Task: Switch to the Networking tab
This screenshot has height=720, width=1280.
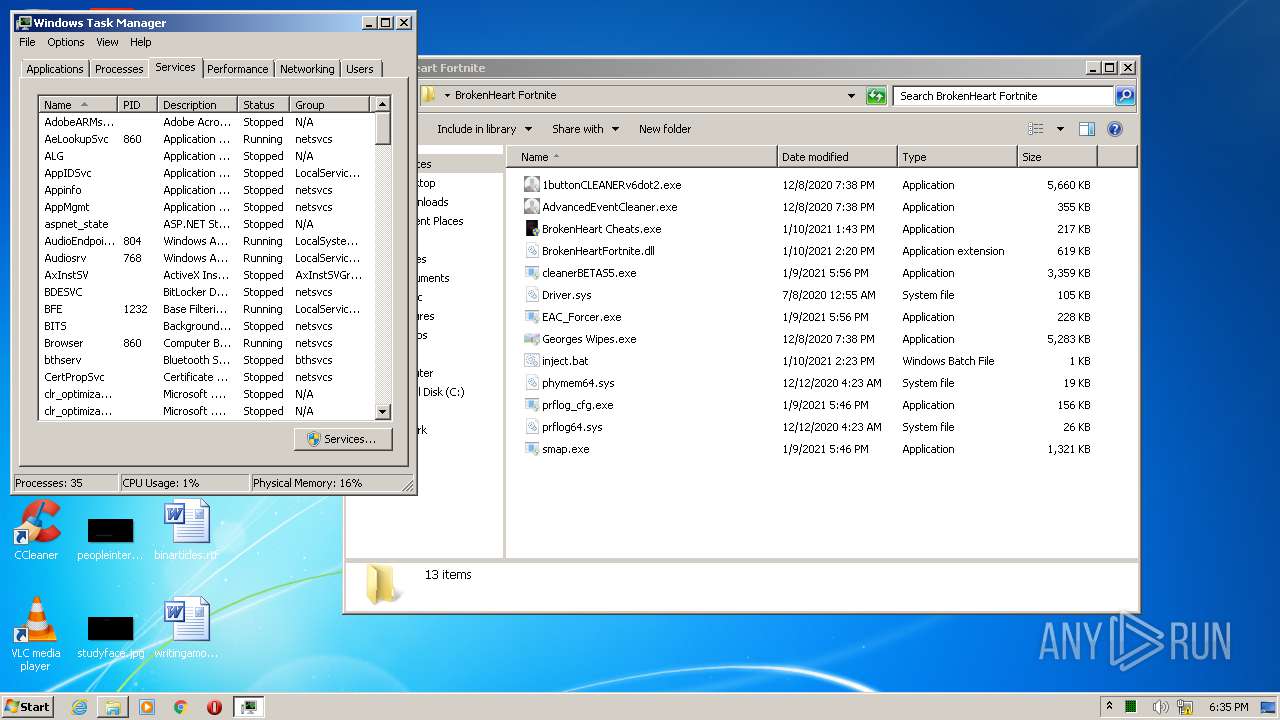Action: pyautogui.click(x=307, y=69)
